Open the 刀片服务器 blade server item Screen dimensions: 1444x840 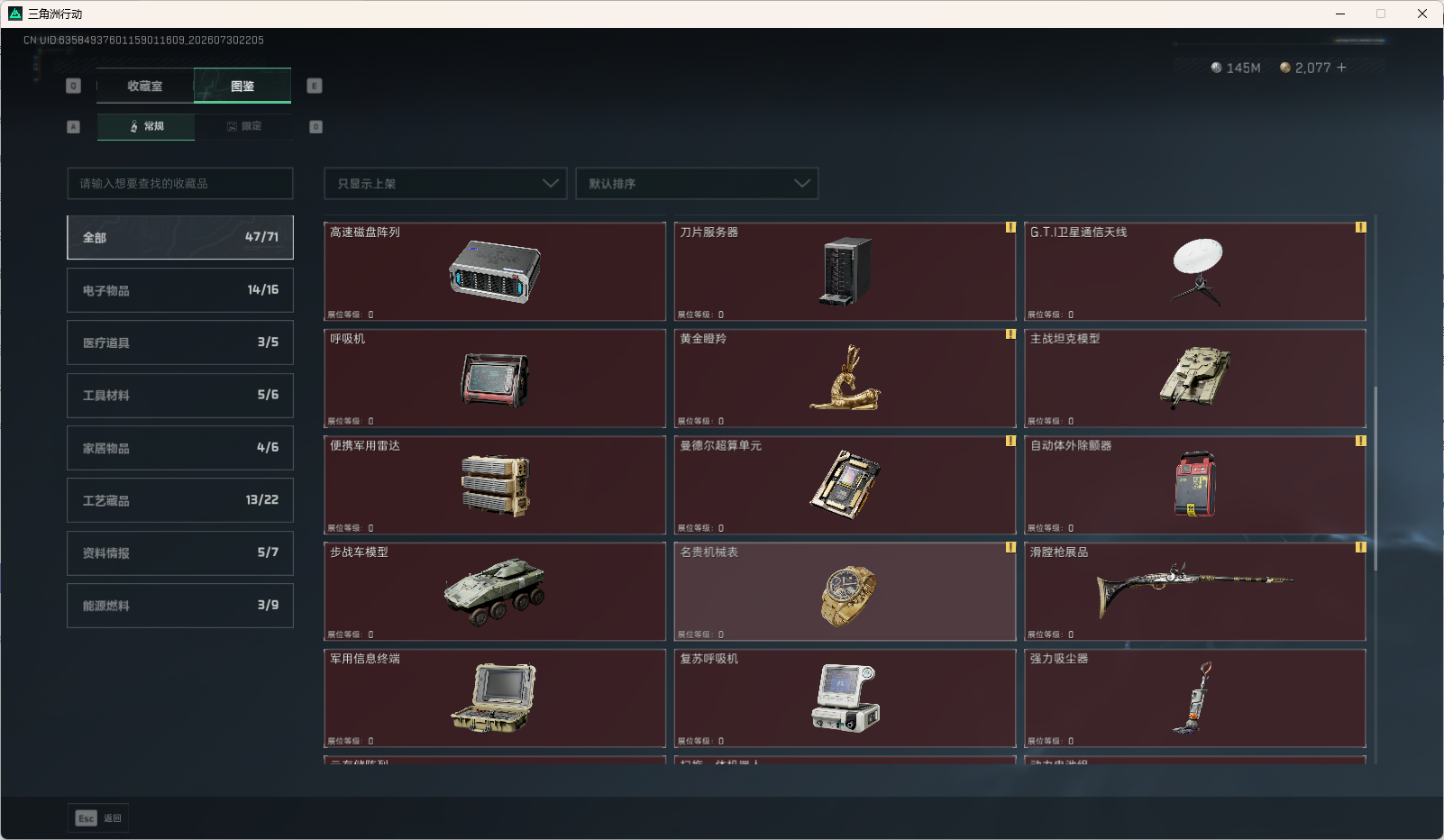coord(845,271)
